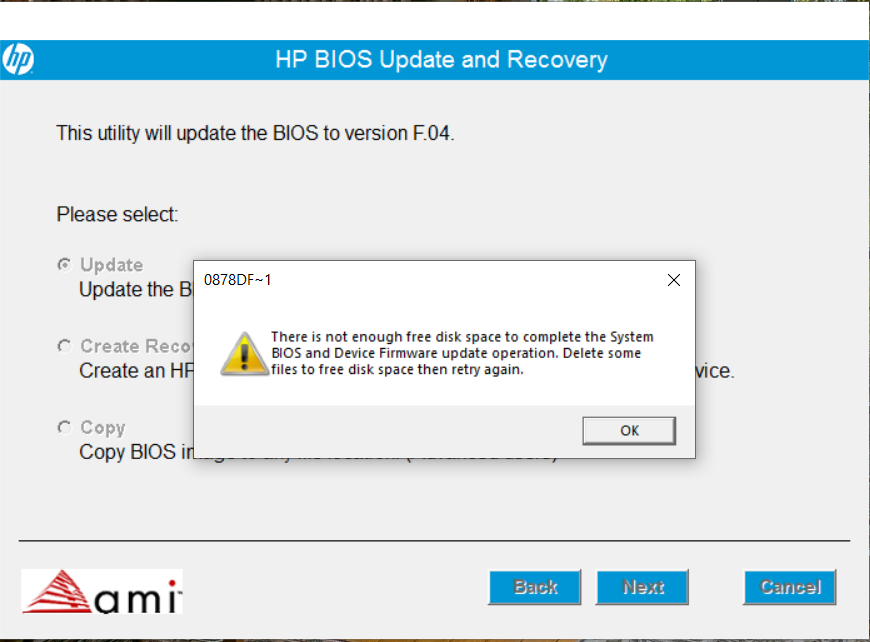This screenshot has height=642, width=870.
Task: Click the yellow warning triangle icon
Action: [238, 353]
